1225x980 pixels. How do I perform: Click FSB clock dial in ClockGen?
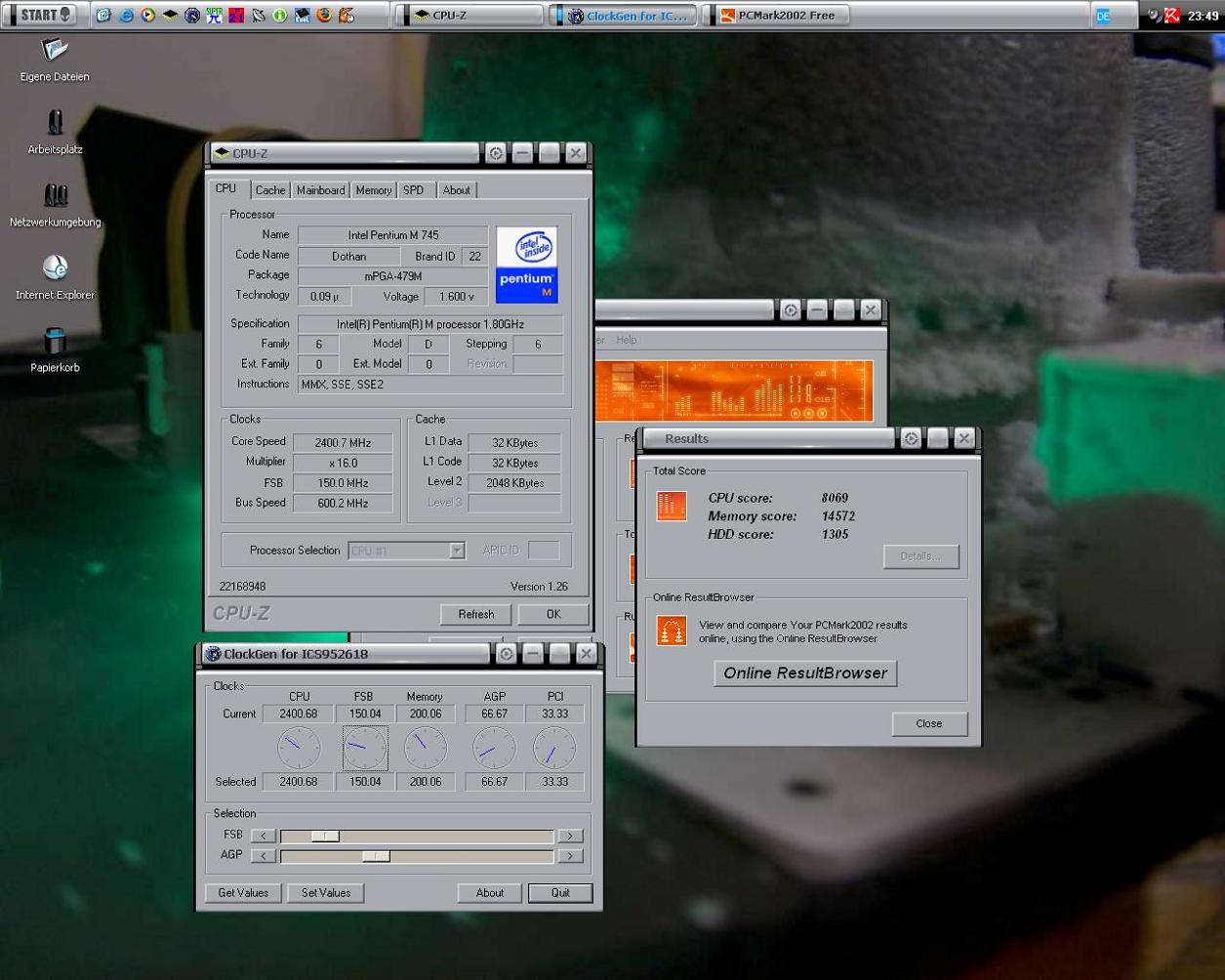tap(365, 749)
